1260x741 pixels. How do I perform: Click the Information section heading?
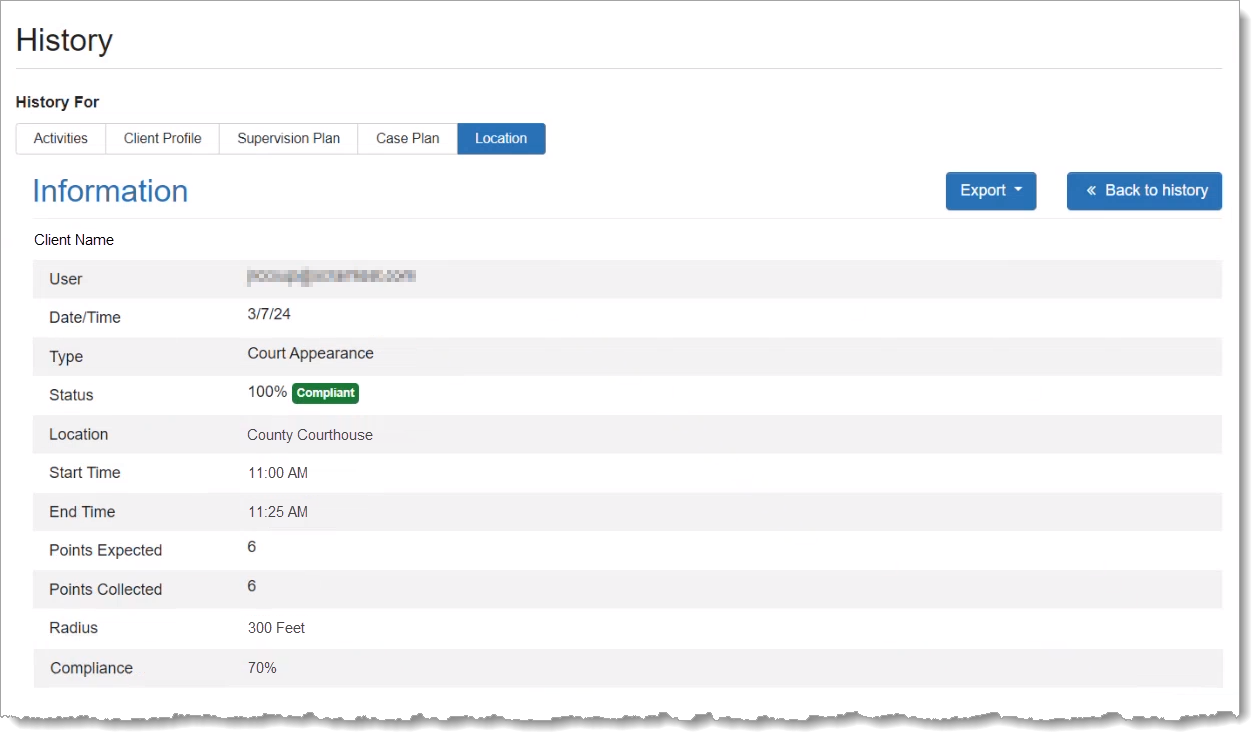[110, 191]
